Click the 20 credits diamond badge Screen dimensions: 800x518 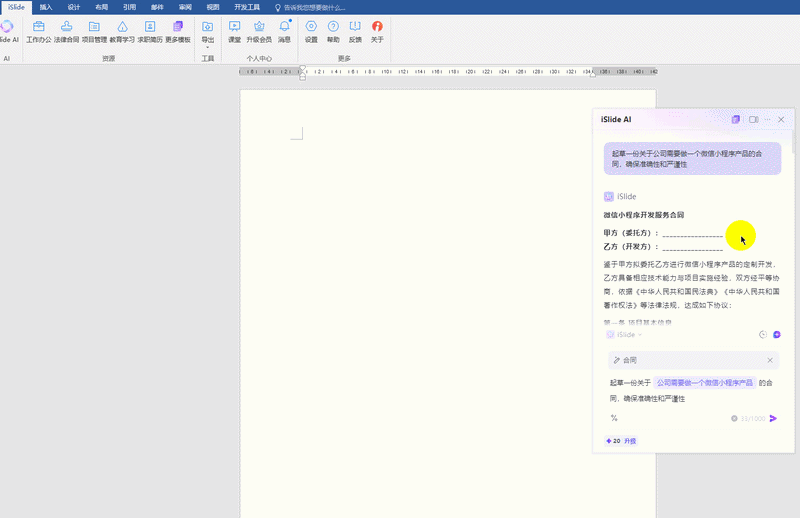[x=613, y=441]
